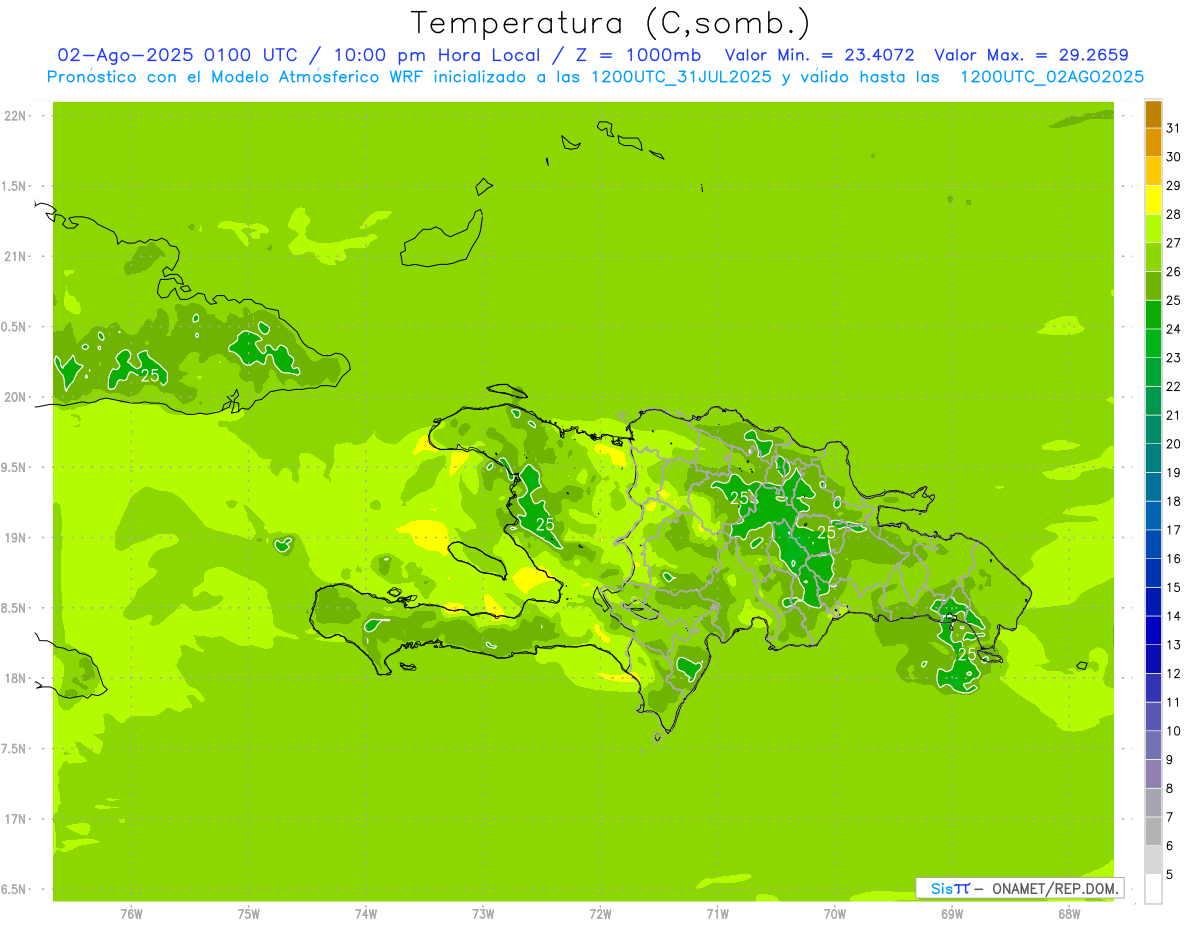The image size is (1200, 927).
Task: Click the "1200UTC_02AGO2025" valid-until time
Action: [1052, 77]
